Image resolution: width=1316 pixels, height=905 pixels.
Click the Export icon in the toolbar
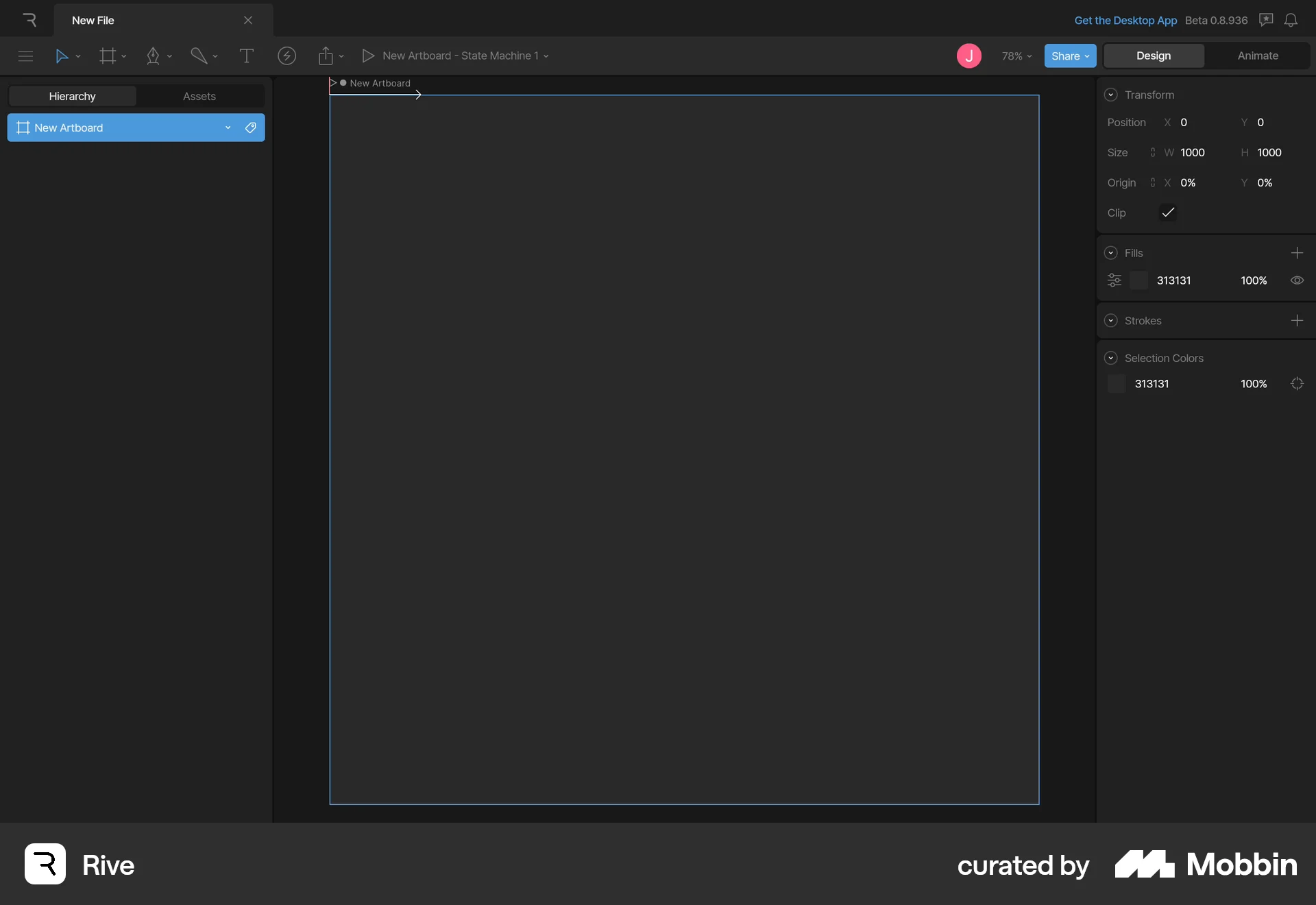(x=327, y=56)
